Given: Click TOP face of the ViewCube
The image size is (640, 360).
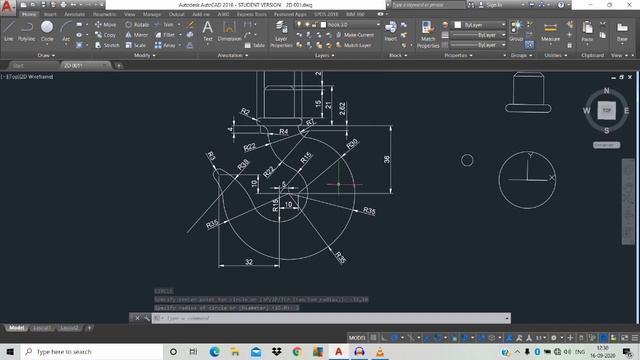Looking at the screenshot, I should [607, 110].
